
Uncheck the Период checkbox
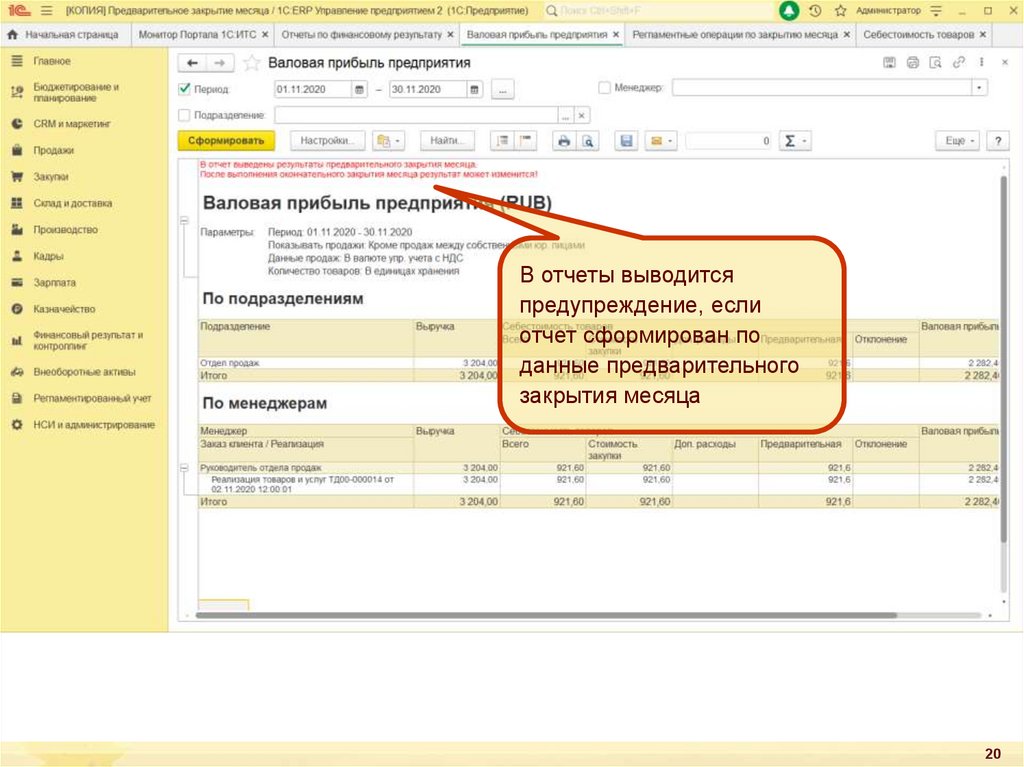[x=184, y=88]
